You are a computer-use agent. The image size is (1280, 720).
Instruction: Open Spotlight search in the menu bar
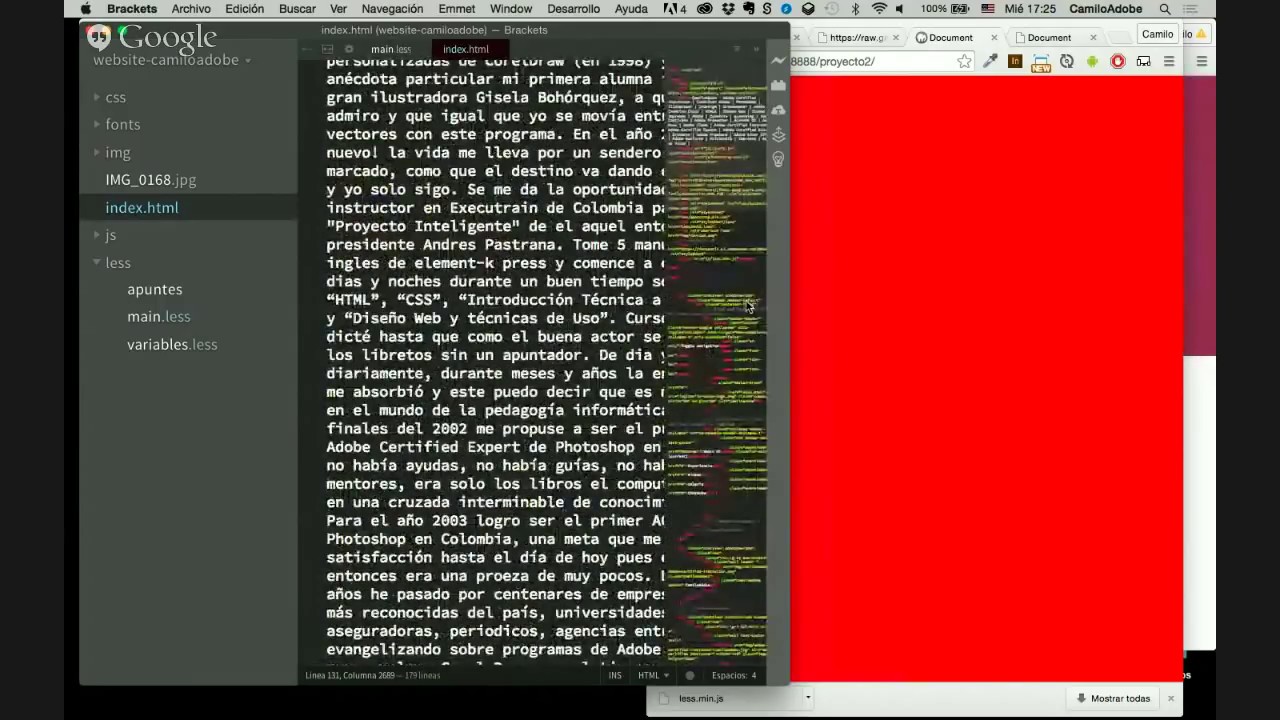1165,9
